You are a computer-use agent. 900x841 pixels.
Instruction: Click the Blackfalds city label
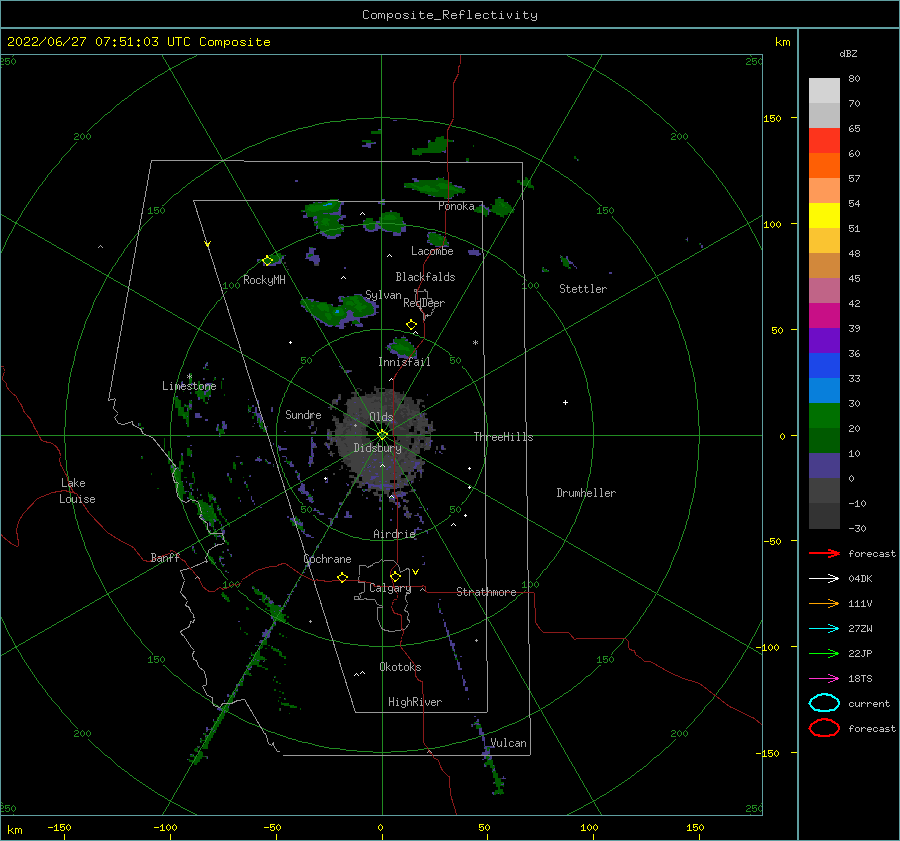pos(425,277)
